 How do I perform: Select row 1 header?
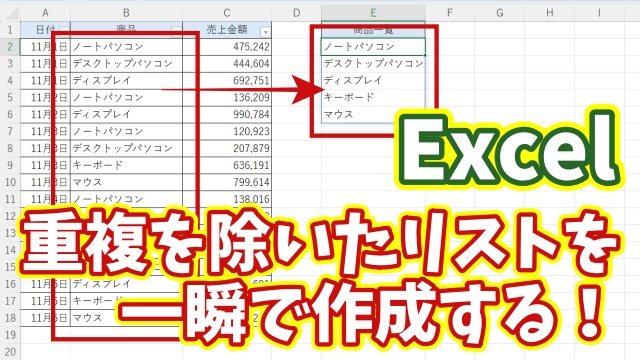(10, 30)
